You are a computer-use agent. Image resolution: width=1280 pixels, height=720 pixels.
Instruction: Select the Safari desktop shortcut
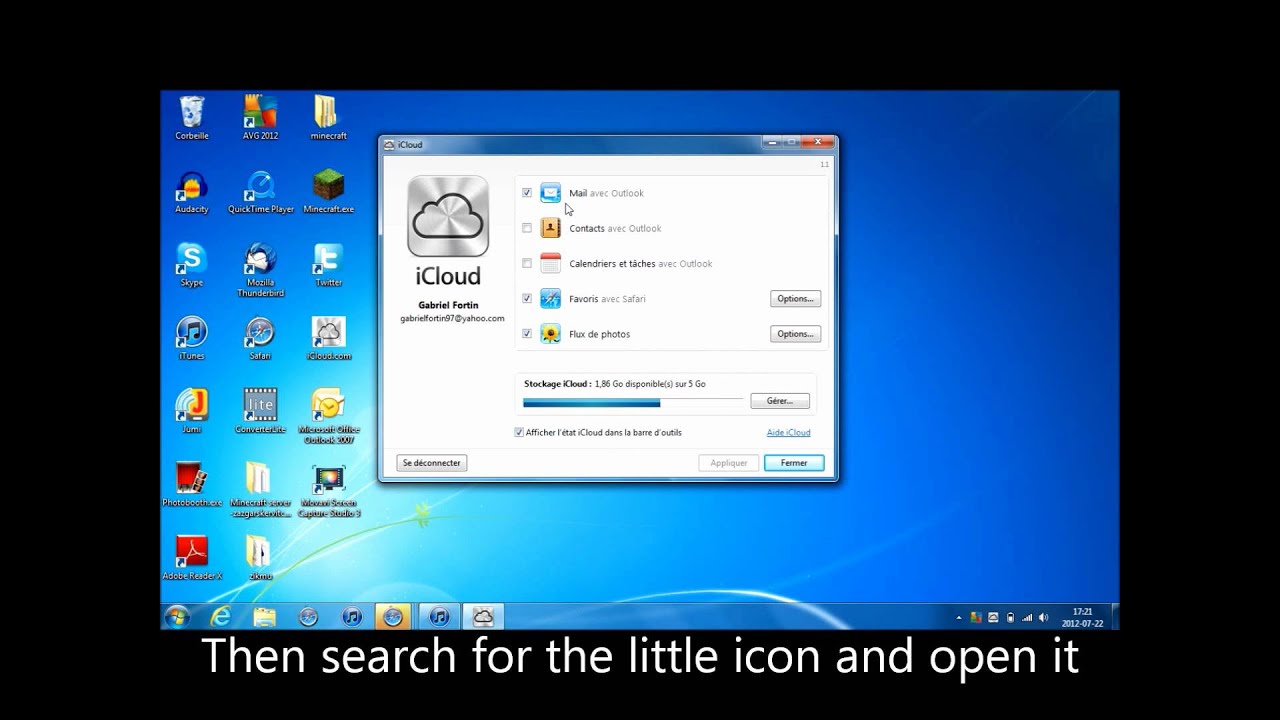(x=260, y=338)
